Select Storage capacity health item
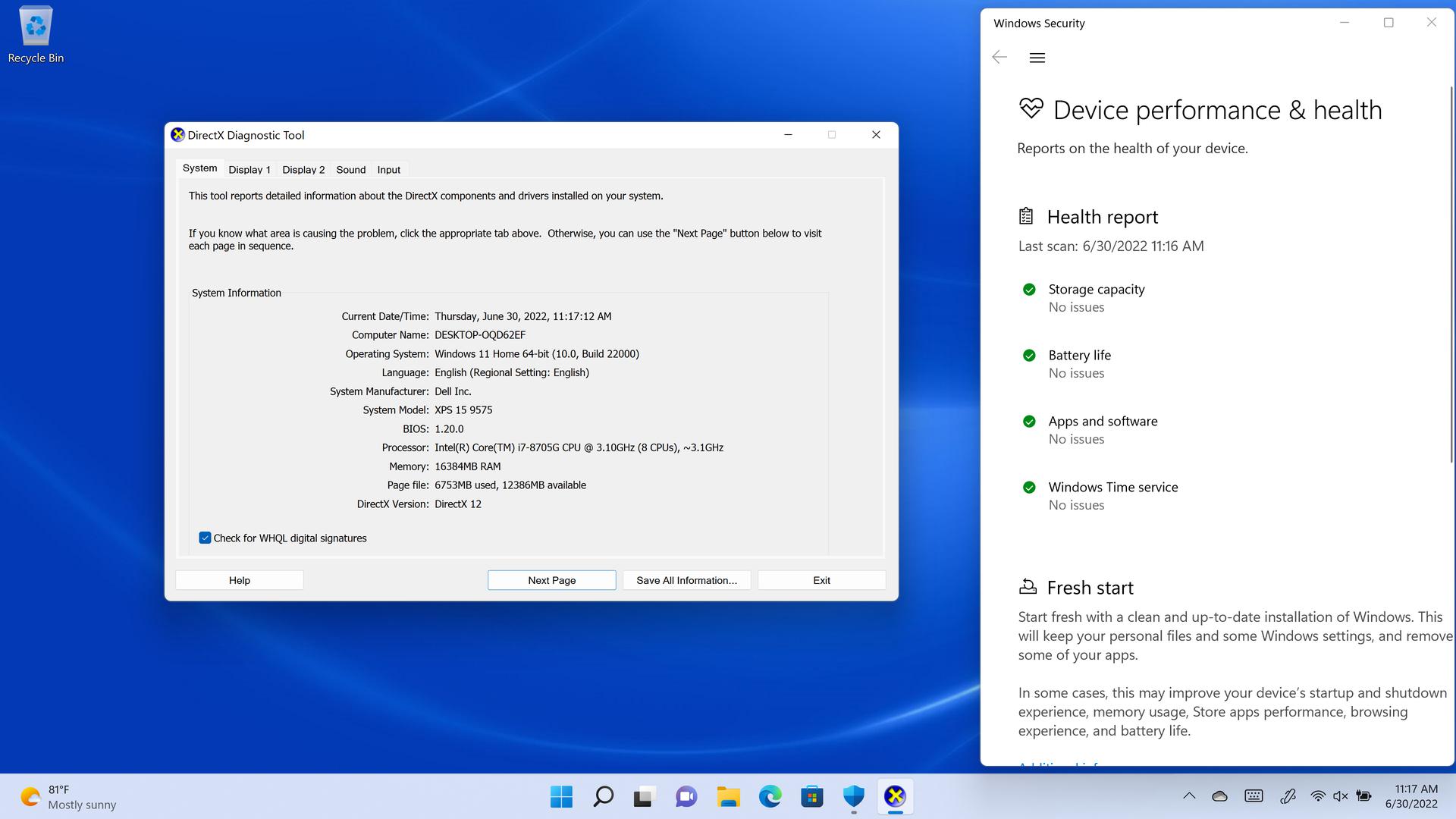The image size is (1456, 819). [x=1097, y=298]
